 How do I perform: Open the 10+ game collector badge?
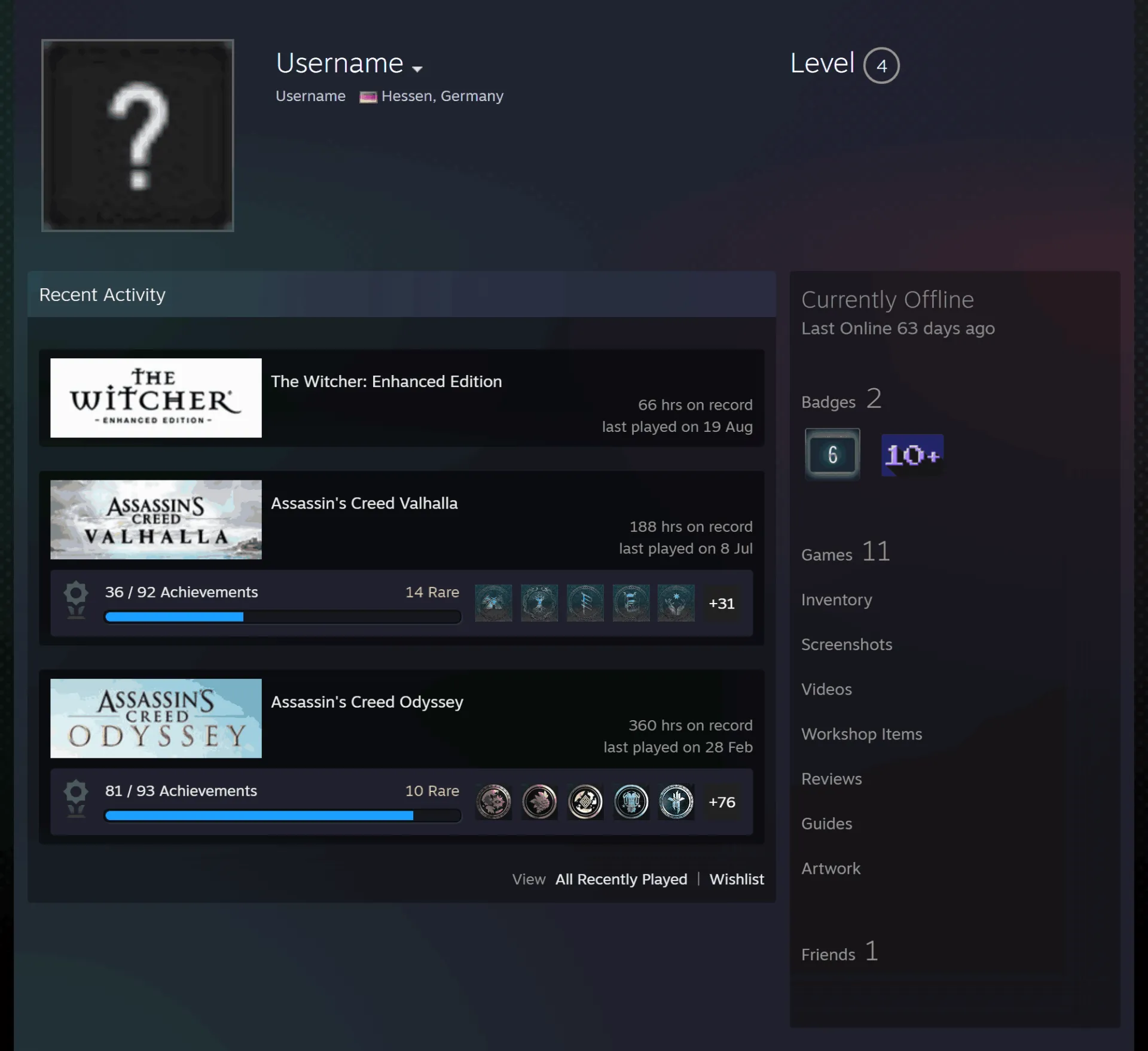pyautogui.click(x=912, y=455)
